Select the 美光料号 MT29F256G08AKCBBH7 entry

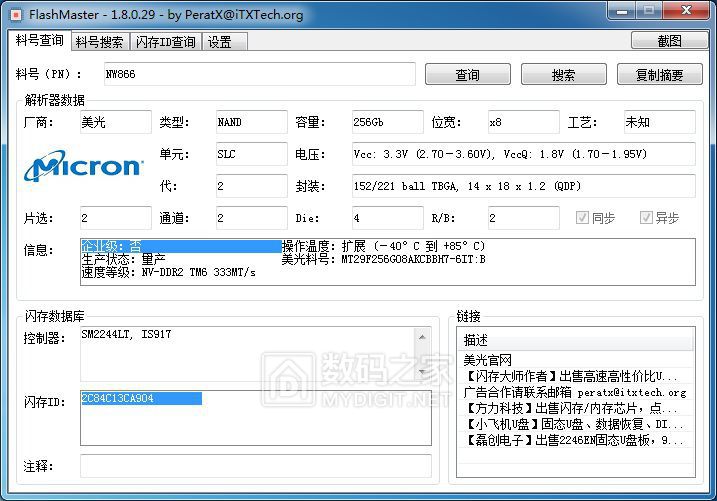point(383,259)
